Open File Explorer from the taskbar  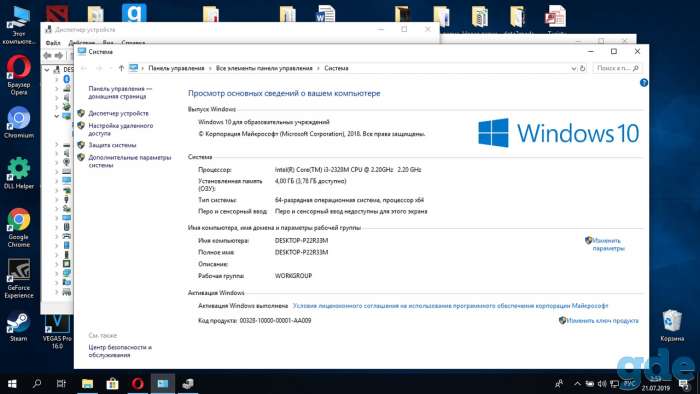(88, 383)
